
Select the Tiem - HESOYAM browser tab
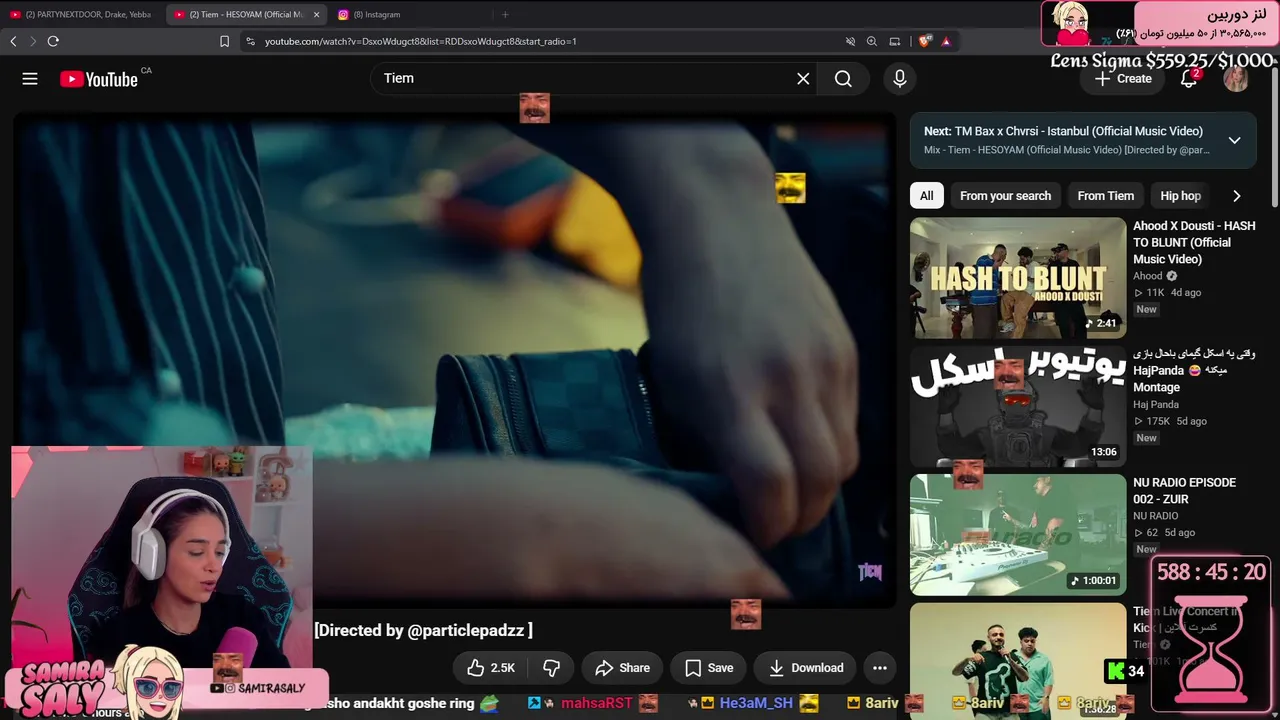(245, 14)
